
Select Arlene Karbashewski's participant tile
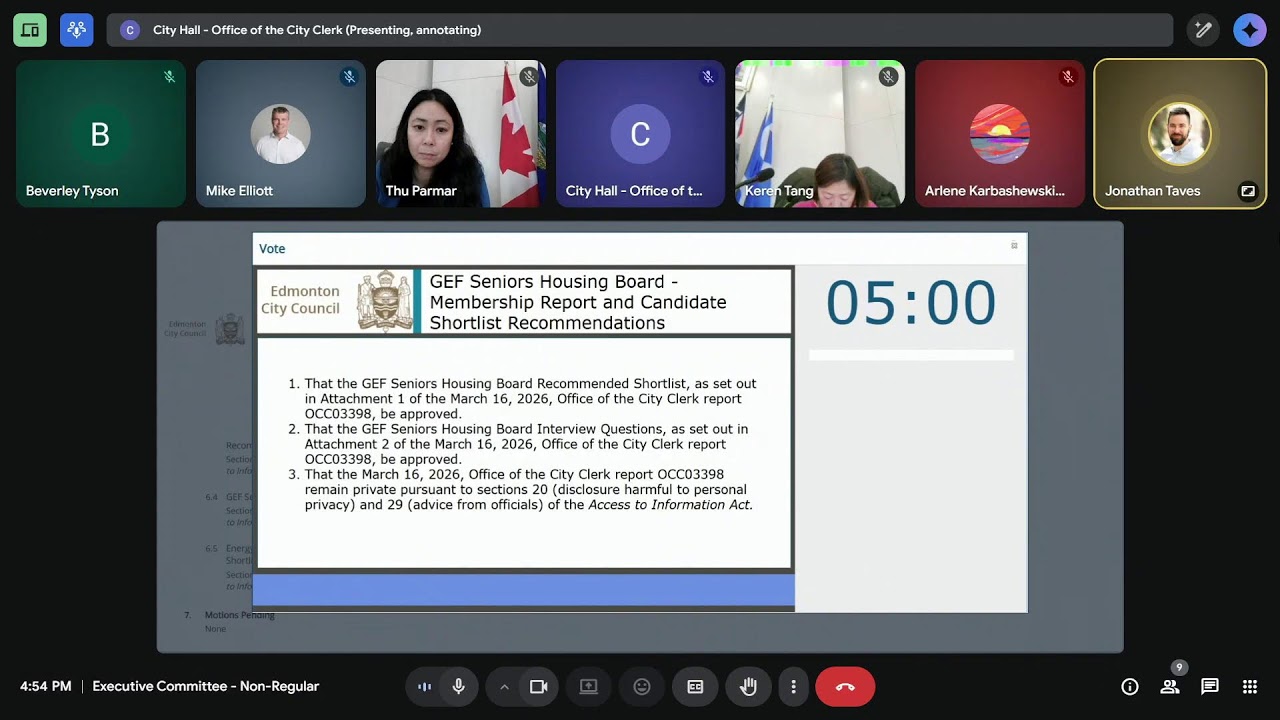coord(1000,134)
